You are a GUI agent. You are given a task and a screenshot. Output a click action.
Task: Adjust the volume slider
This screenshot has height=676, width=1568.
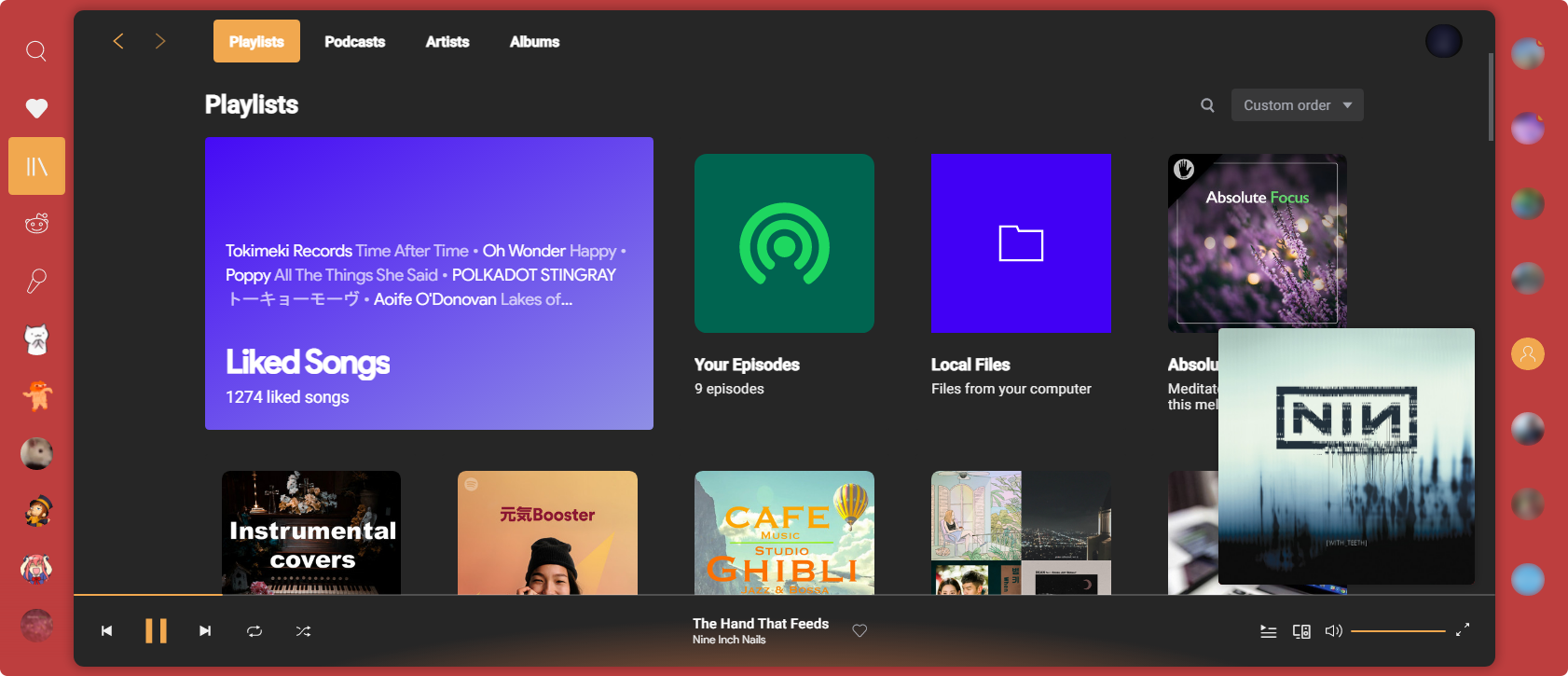[x=1397, y=631]
